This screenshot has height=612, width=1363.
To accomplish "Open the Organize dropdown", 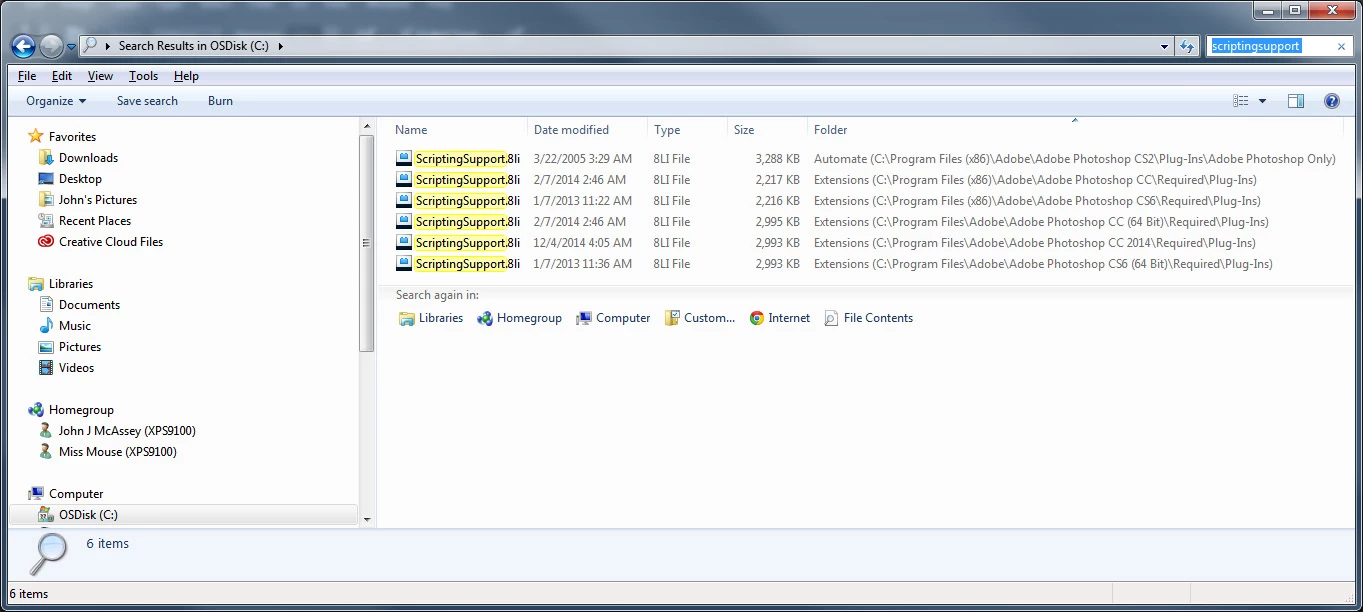I will 56,101.
